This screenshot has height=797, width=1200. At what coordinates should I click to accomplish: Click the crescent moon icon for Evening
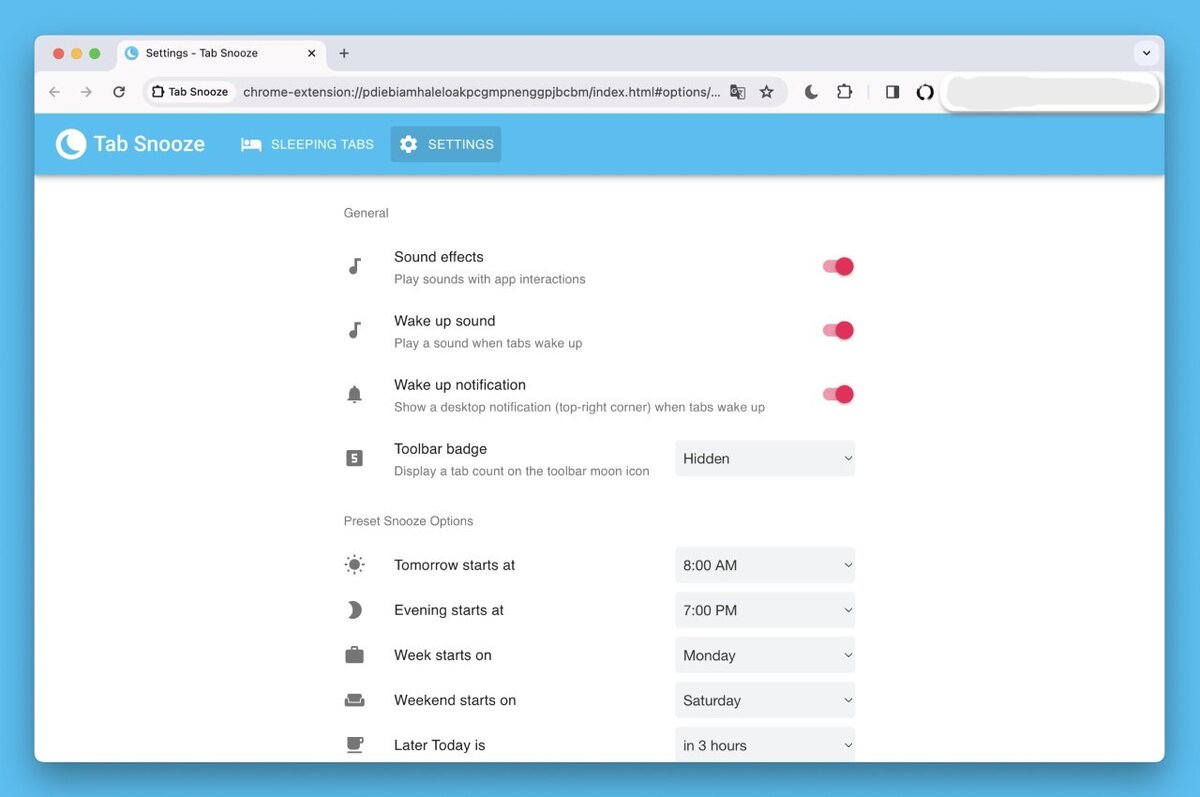[x=354, y=610]
